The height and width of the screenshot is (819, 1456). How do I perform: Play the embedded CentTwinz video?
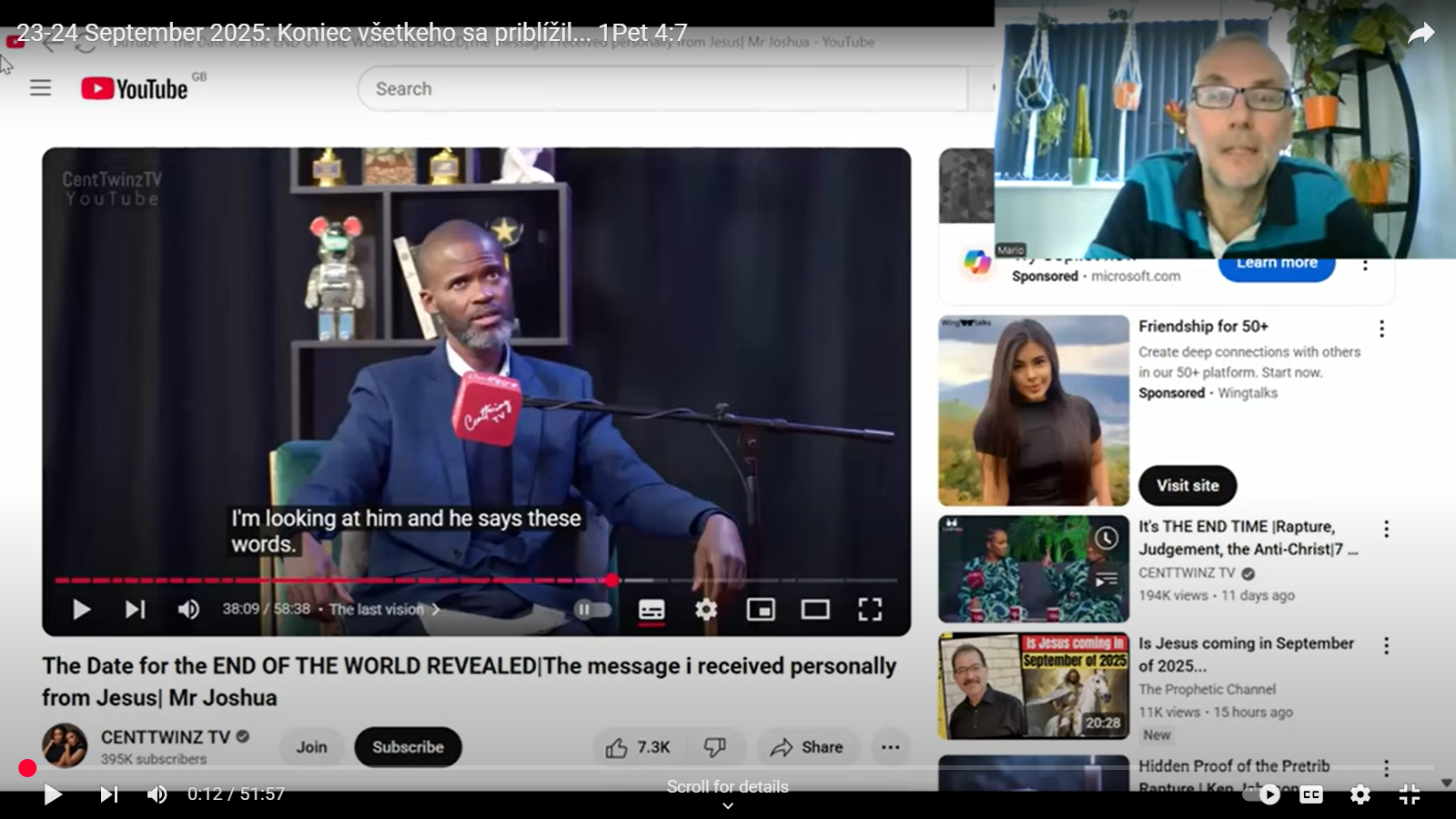click(81, 609)
